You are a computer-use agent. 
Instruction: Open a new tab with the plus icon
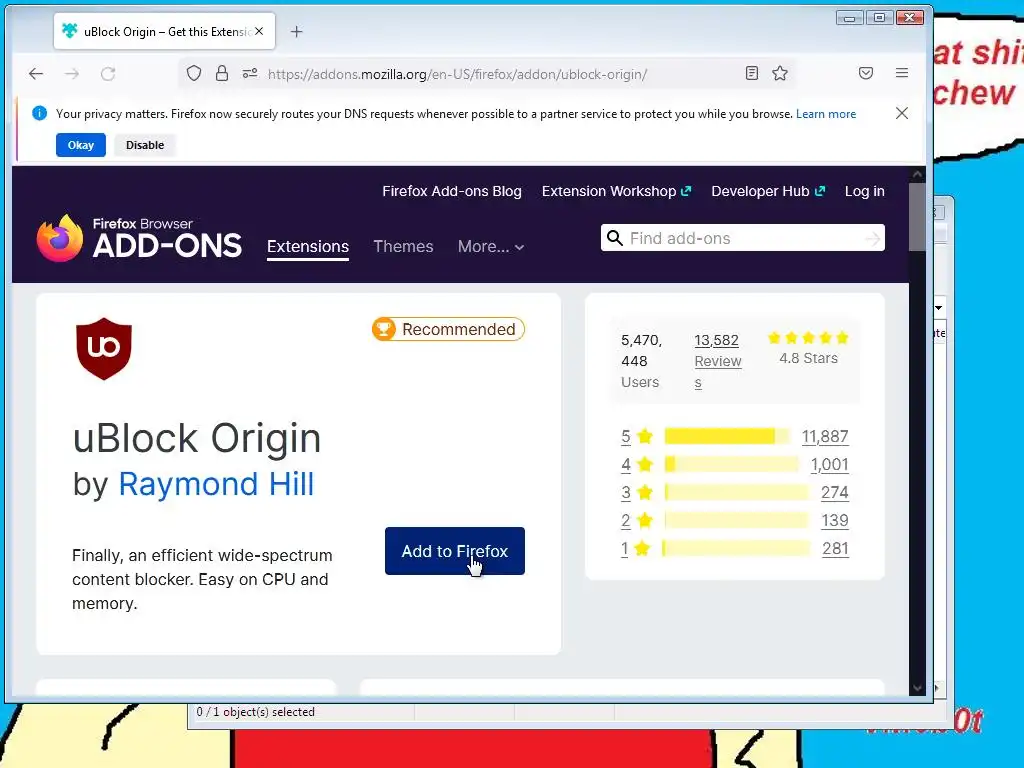296,31
